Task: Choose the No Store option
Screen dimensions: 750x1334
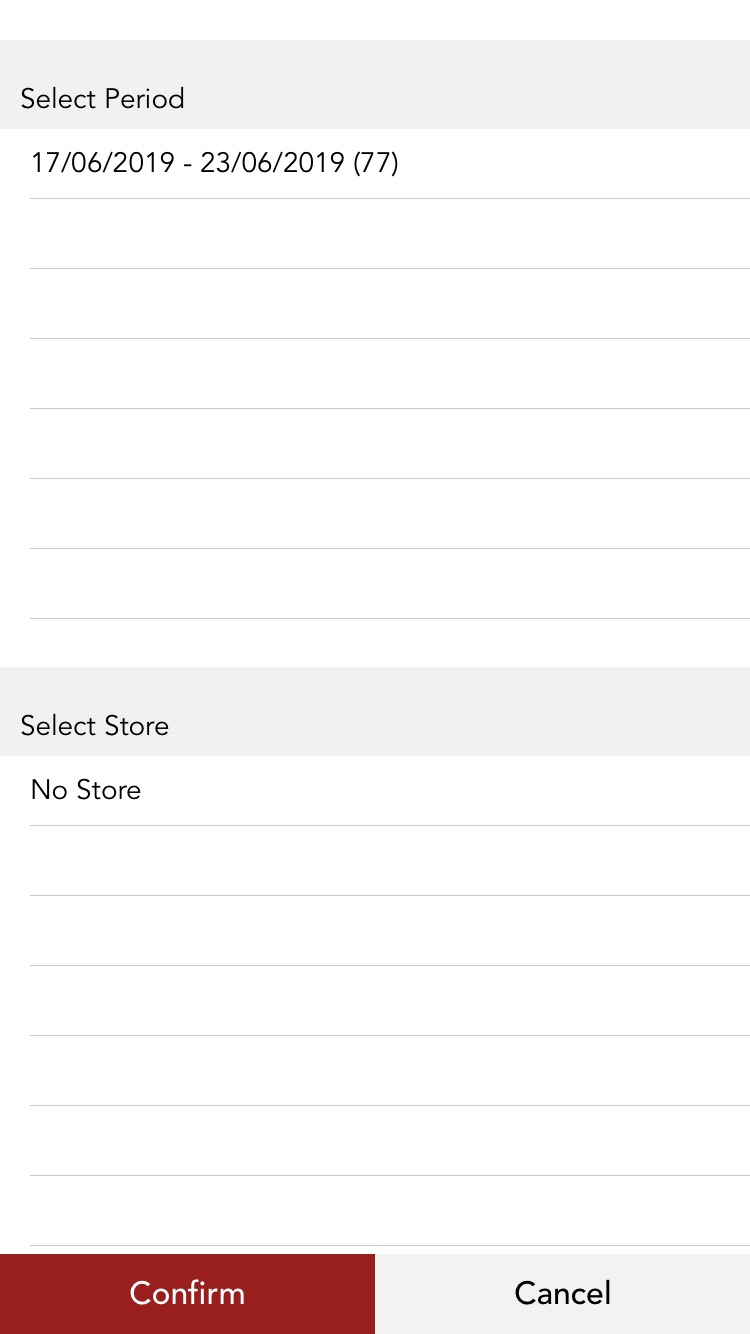Action: coord(86,790)
